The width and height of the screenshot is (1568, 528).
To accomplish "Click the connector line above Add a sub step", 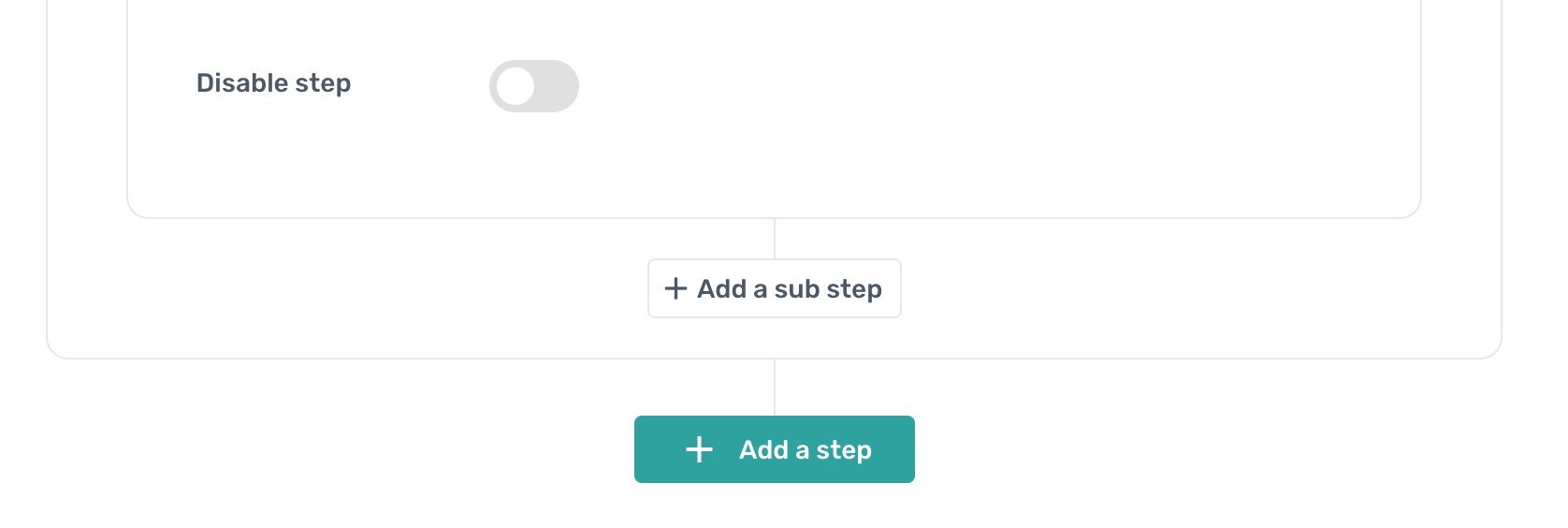I will (x=775, y=239).
